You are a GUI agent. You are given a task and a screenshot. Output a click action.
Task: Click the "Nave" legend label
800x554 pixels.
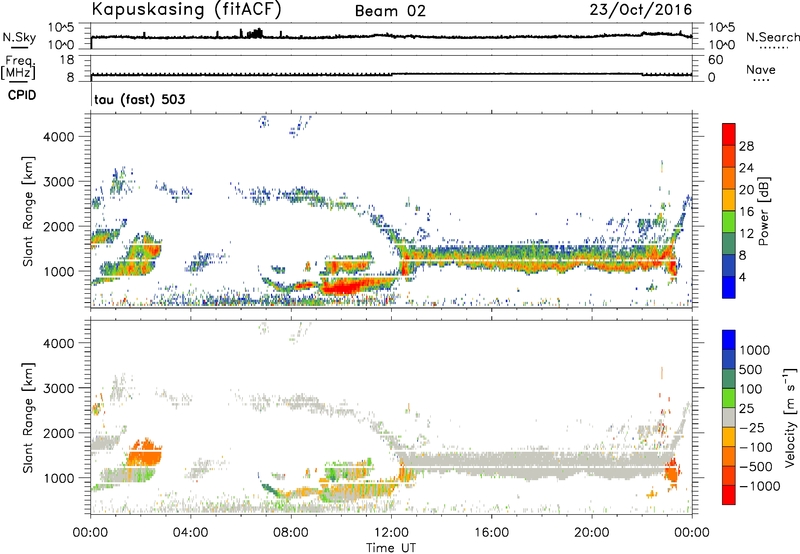pos(761,69)
